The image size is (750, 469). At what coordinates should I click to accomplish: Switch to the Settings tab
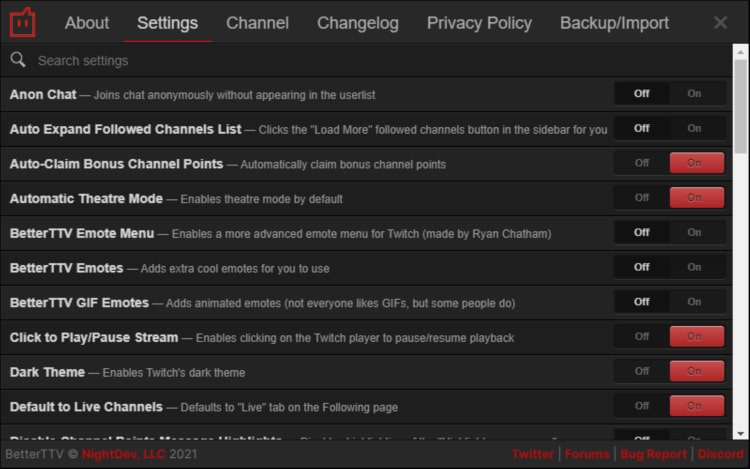(167, 23)
